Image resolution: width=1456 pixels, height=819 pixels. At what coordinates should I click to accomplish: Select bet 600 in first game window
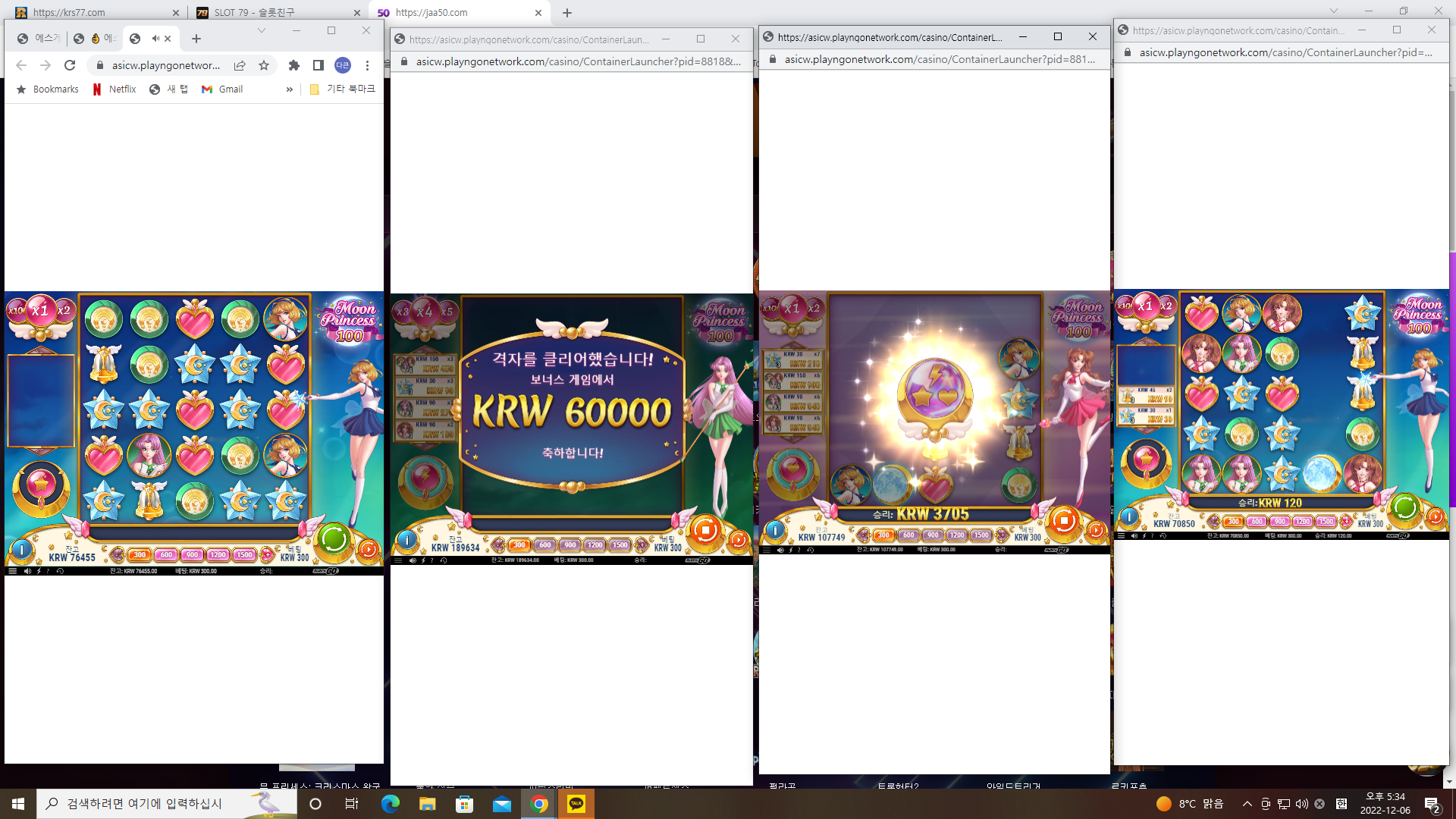(x=166, y=555)
